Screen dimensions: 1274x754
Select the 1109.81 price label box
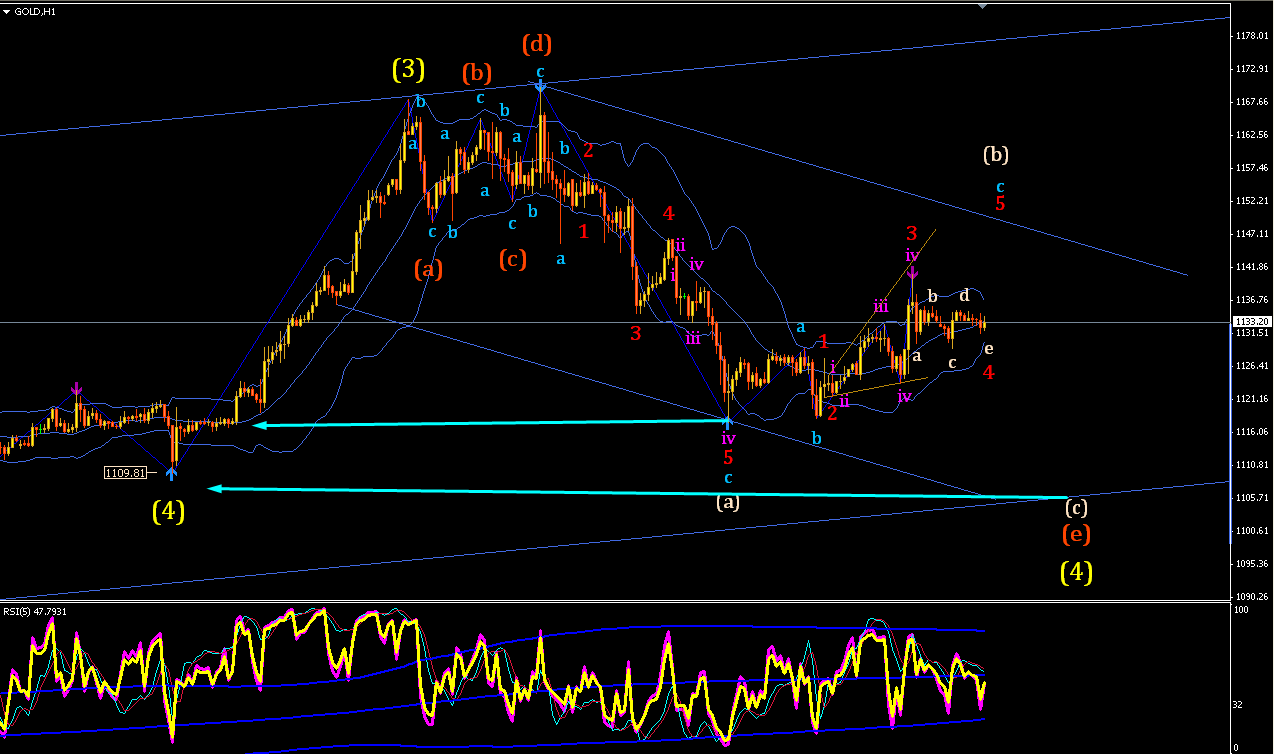tap(125, 472)
